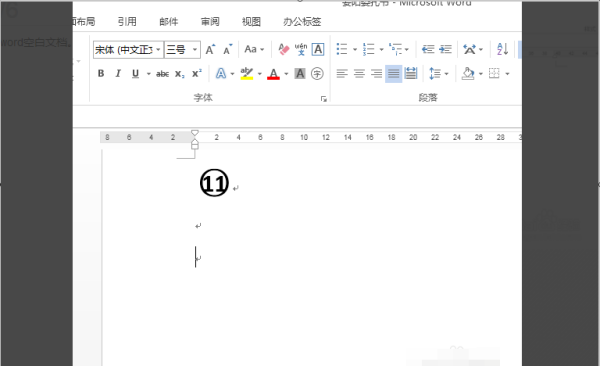Screen dimensions: 600x366
Task: Expand font color dropdown arrow
Action: click(x=286, y=74)
